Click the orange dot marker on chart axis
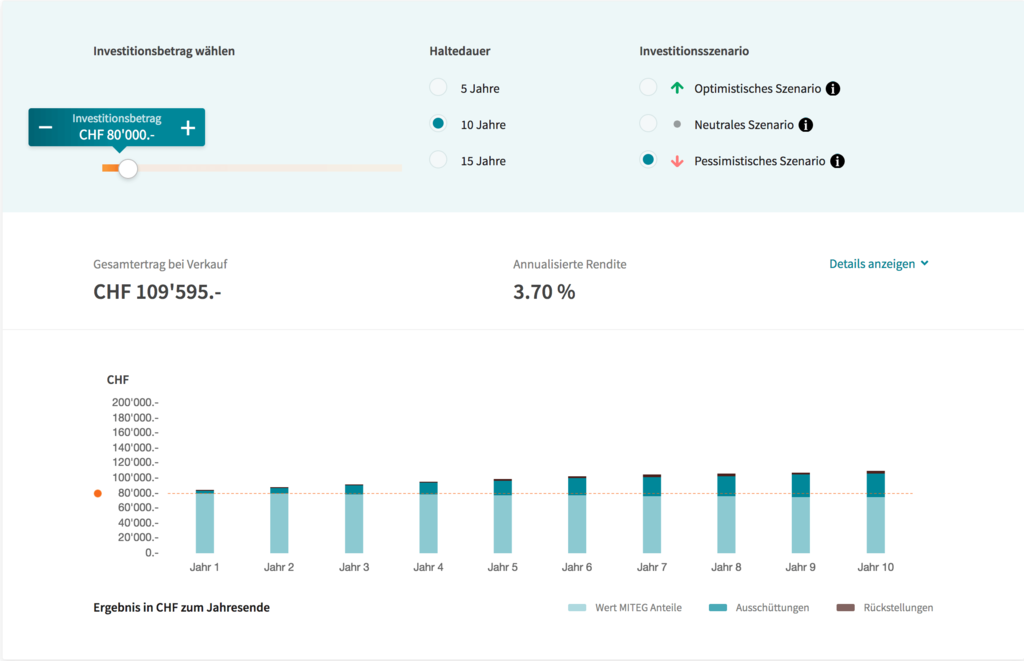This screenshot has width=1024, height=661. (x=97, y=494)
